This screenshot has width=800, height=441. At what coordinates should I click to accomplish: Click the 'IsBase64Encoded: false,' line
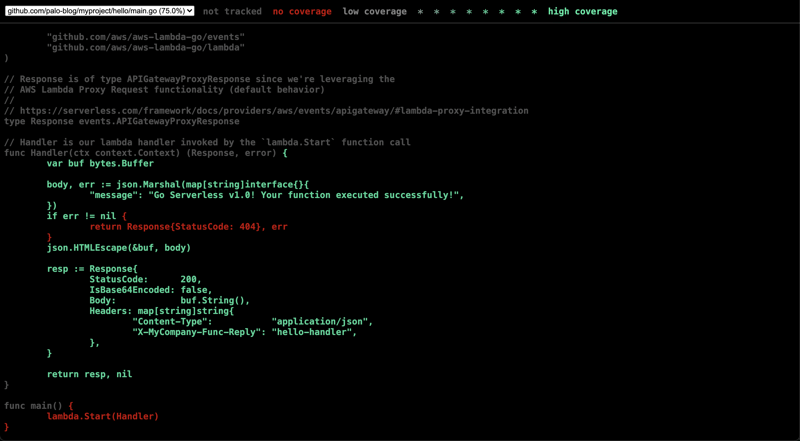tap(151, 289)
